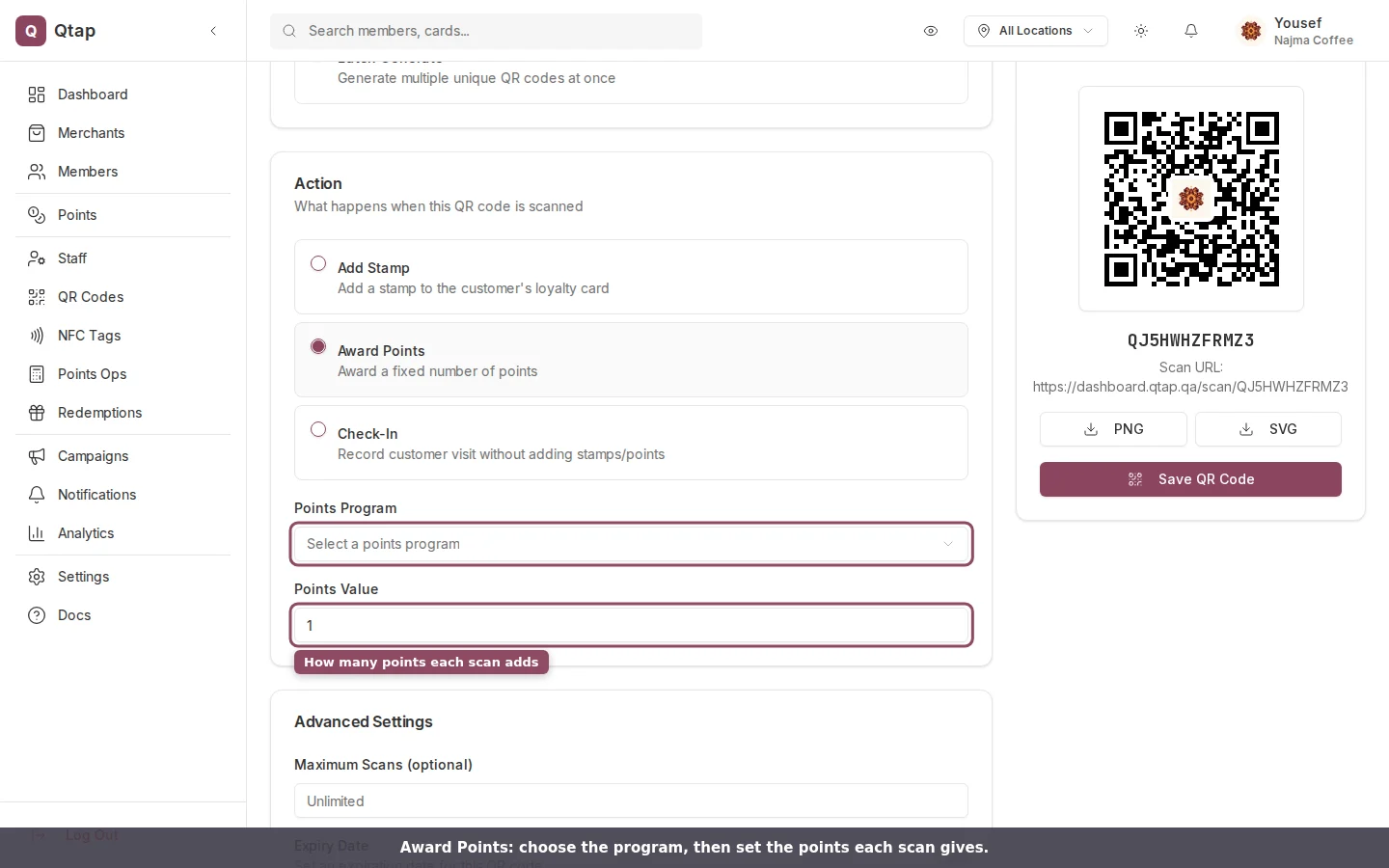Click the Members people icon
The height and width of the screenshot is (868, 1389).
click(37, 172)
